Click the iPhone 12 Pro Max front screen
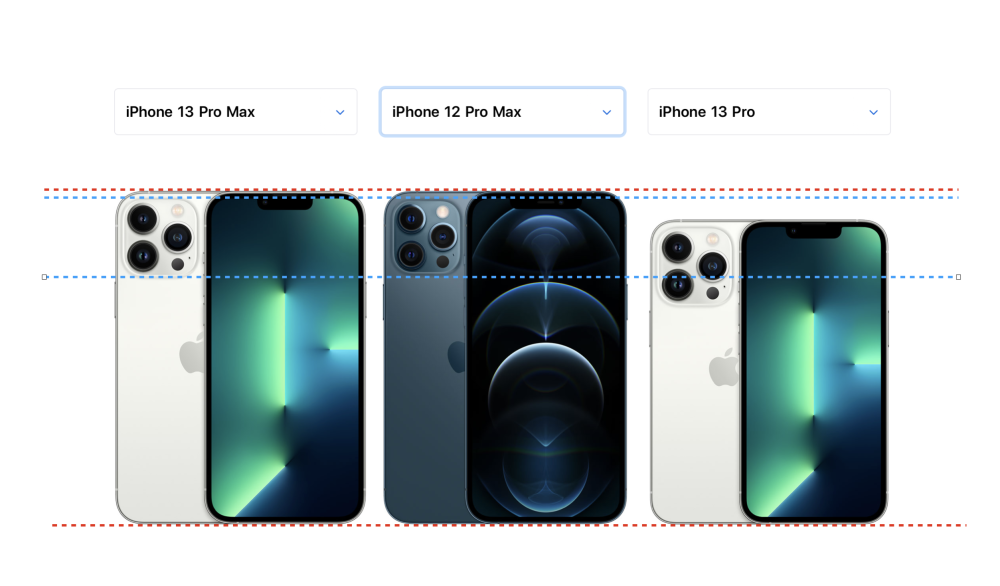 pyautogui.click(x=546, y=357)
